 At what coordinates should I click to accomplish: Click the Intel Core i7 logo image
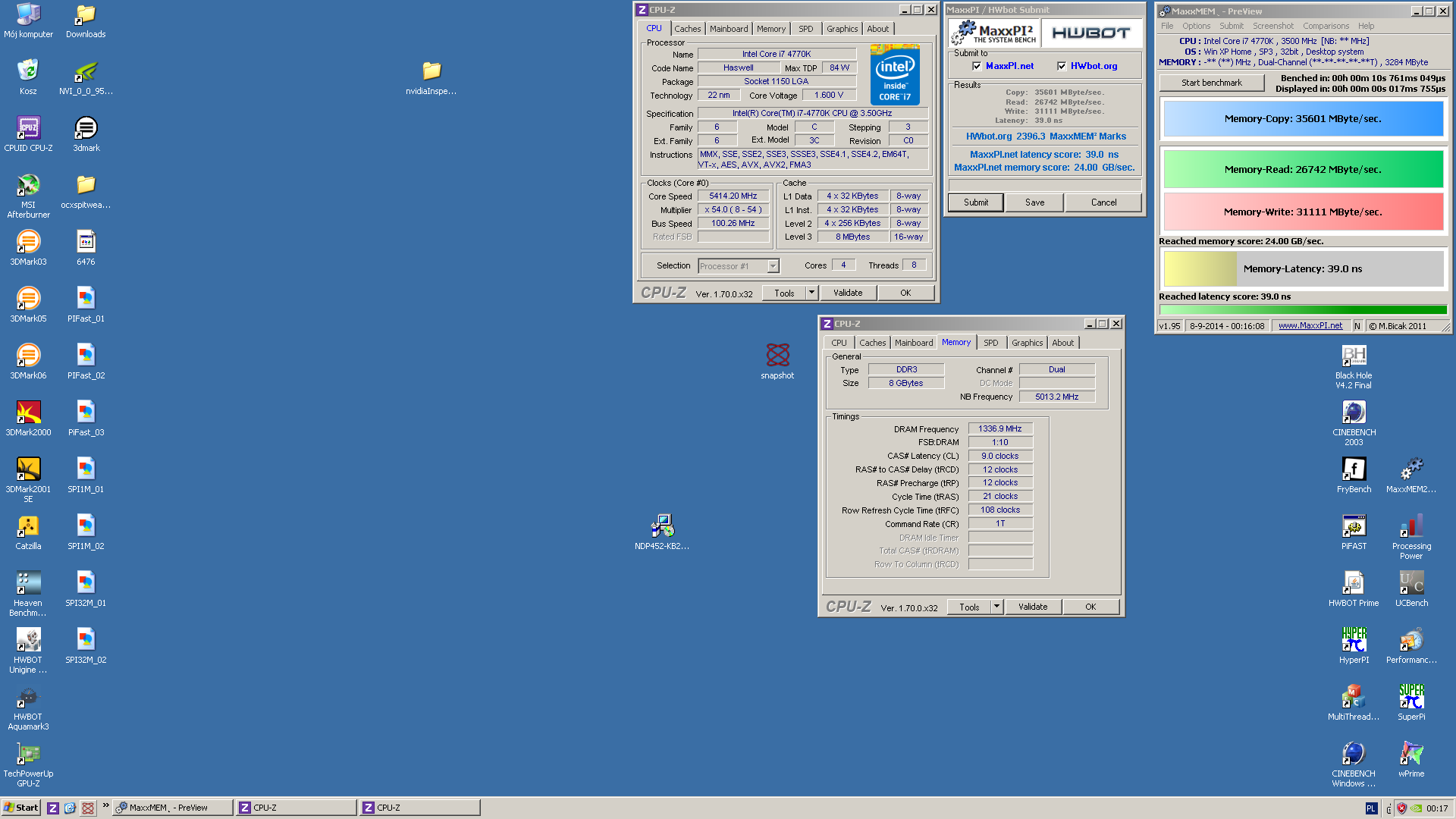click(895, 74)
